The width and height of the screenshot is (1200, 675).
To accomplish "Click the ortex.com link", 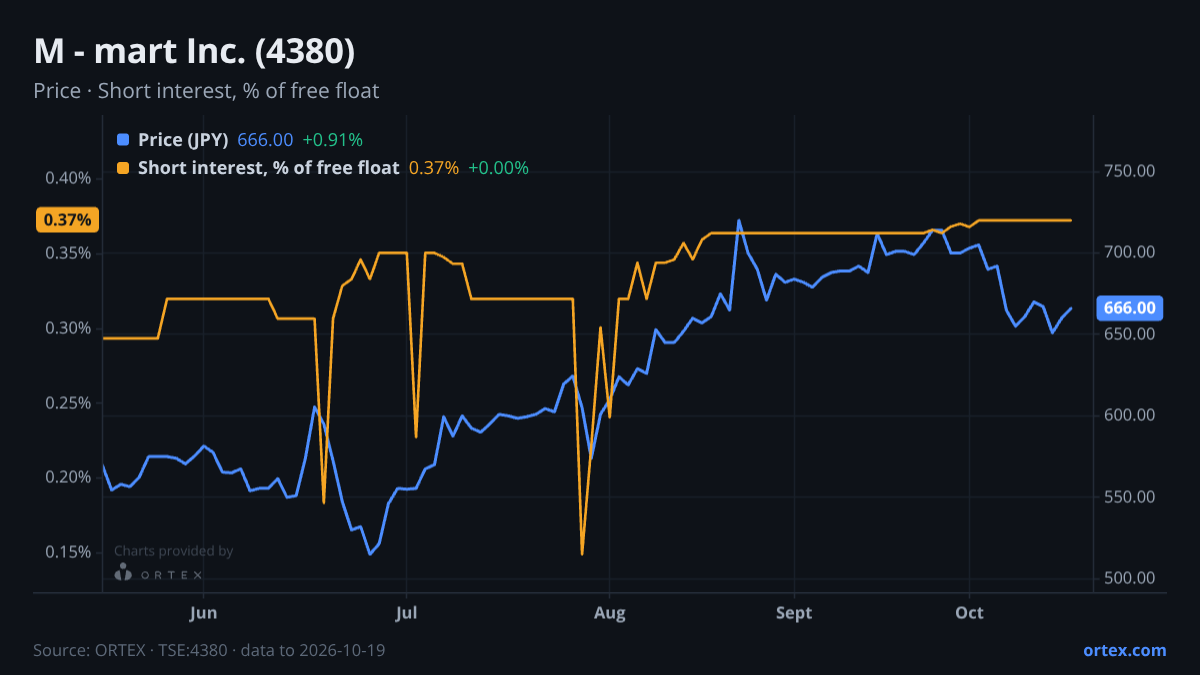I will (1124, 650).
